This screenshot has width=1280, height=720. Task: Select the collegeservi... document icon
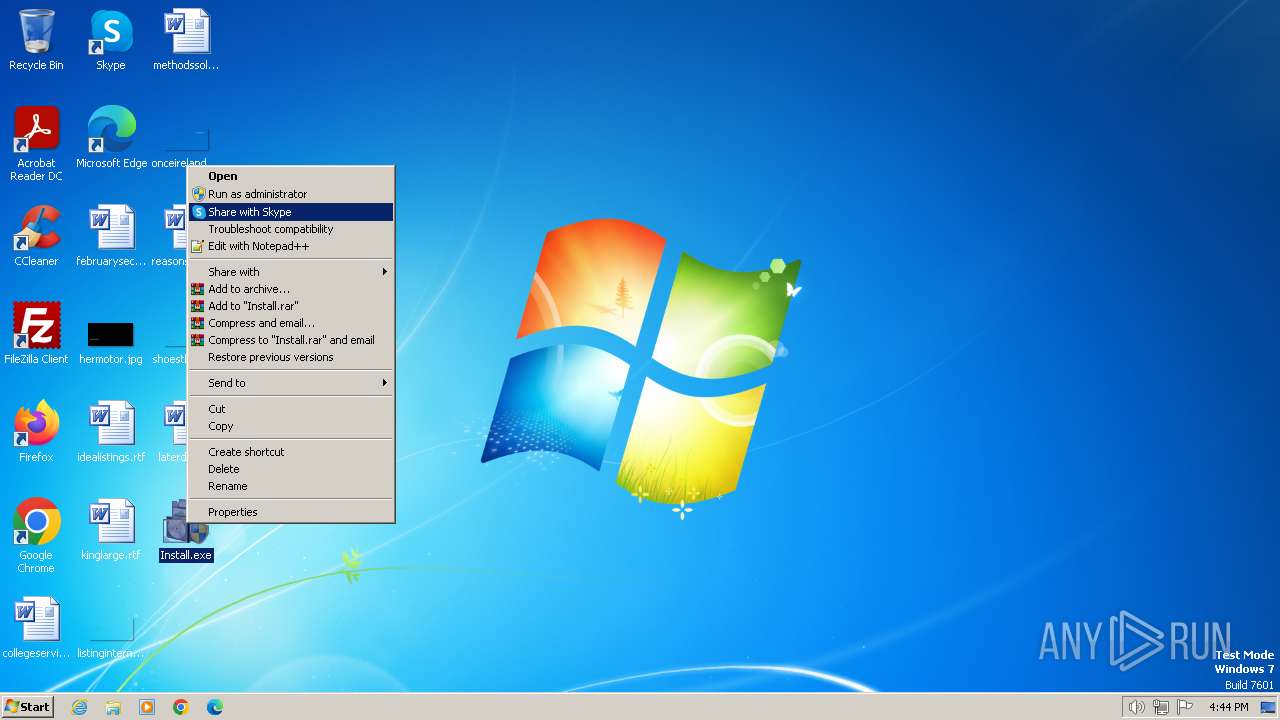(x=36, y=628)
